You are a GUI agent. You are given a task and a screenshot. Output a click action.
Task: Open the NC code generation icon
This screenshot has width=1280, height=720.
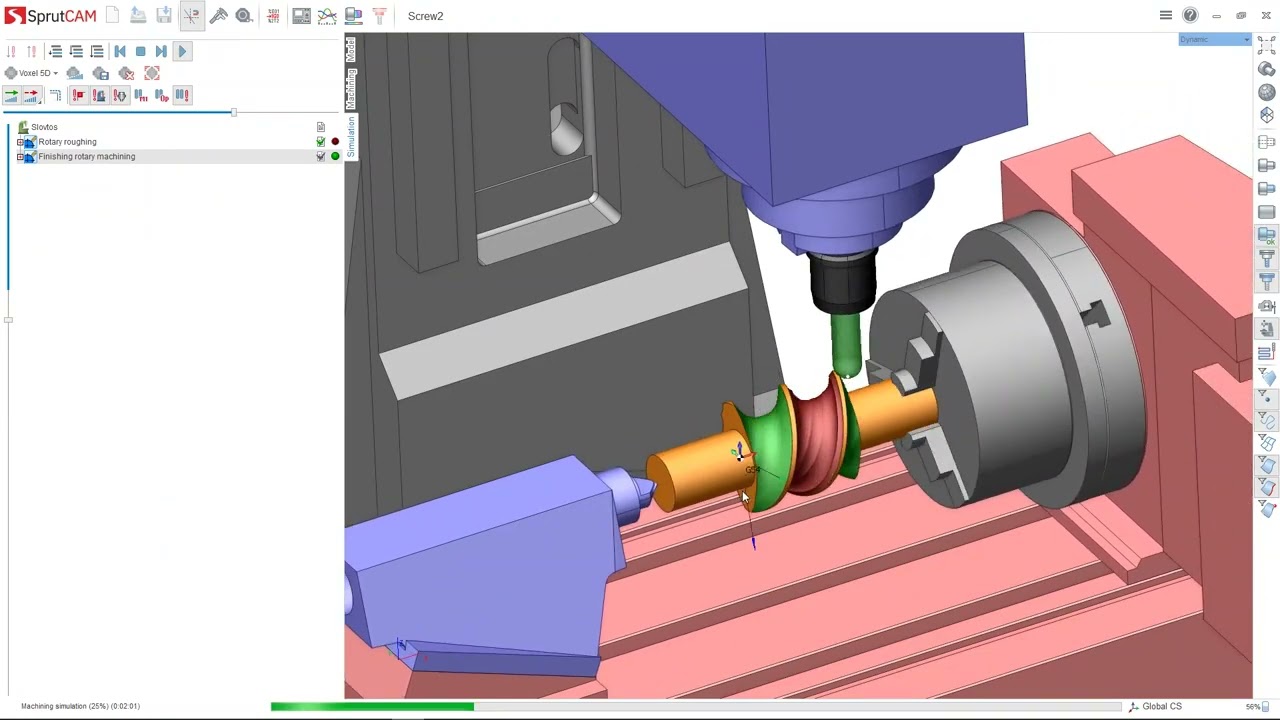coord(273,16)
